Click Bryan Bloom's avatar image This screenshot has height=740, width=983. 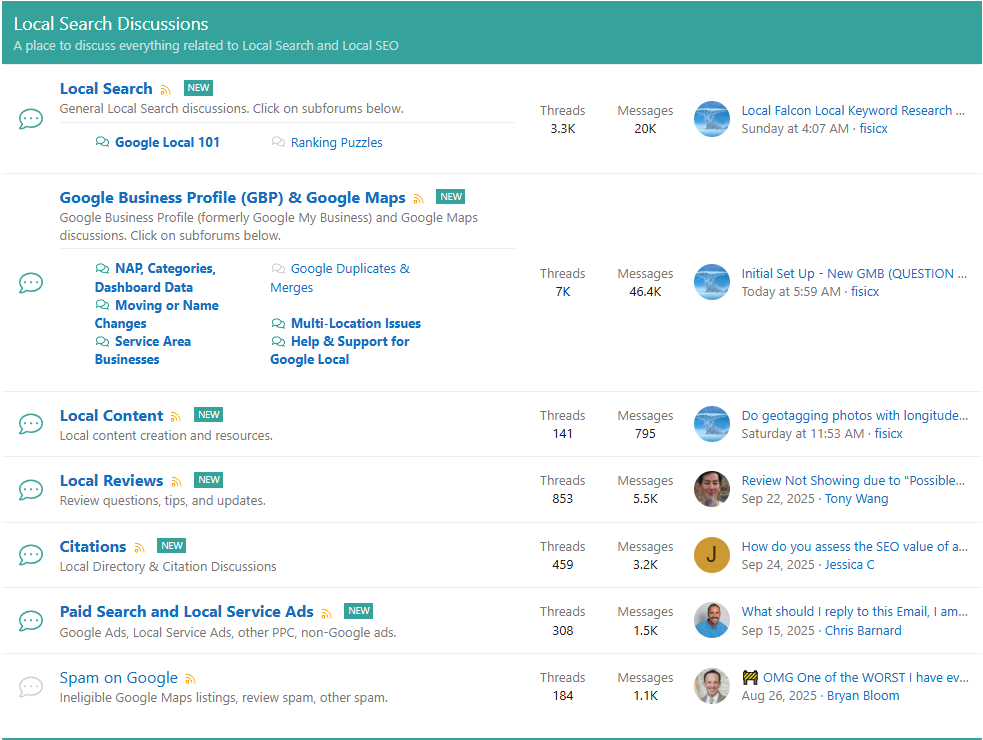tap(711, 686)
